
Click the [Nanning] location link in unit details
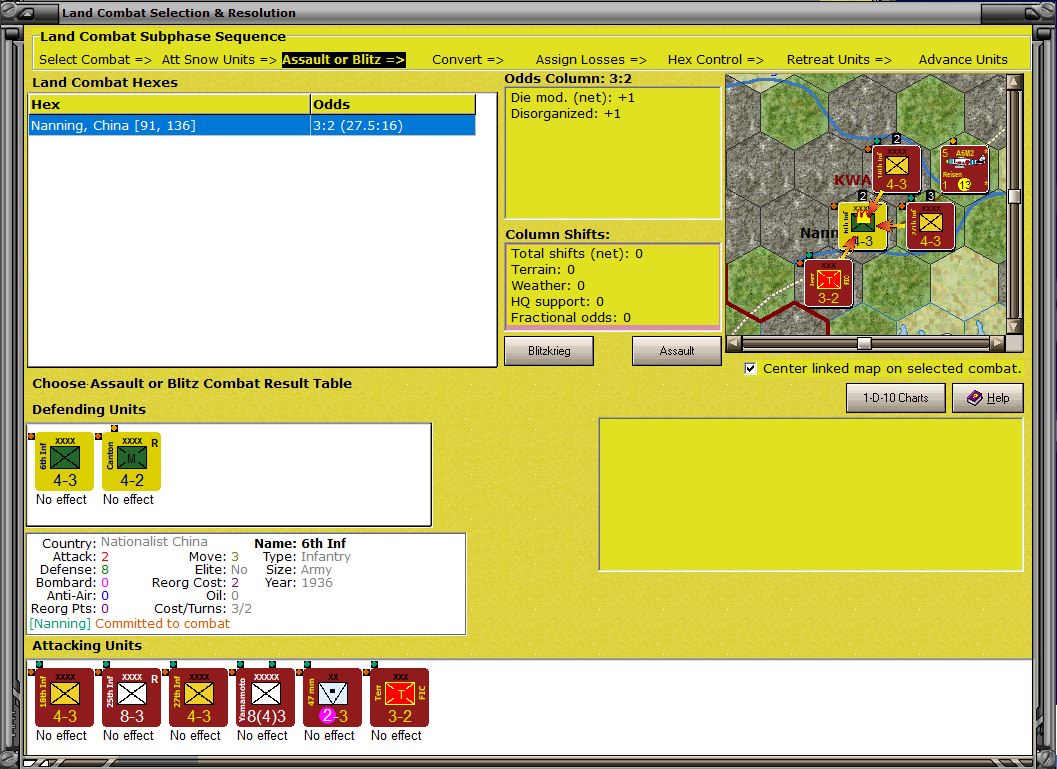click(60, 624)
